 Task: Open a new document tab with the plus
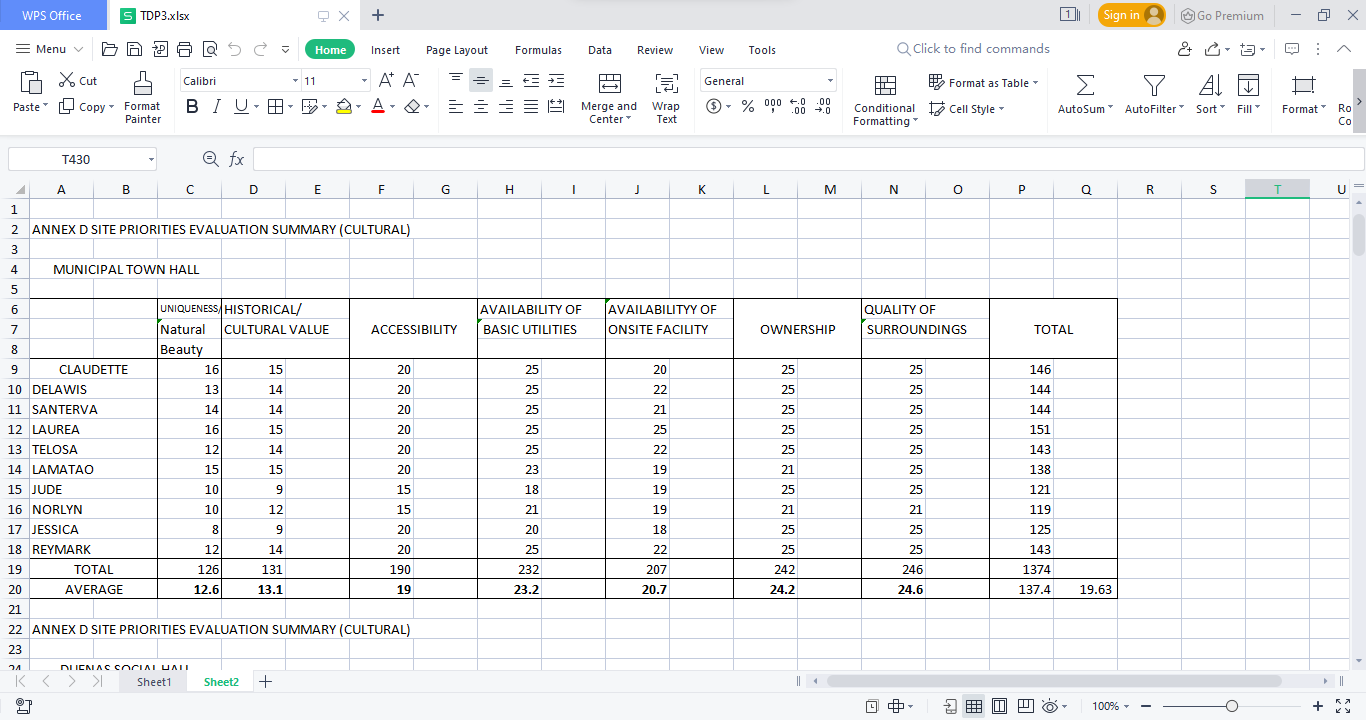click(378, 15)
